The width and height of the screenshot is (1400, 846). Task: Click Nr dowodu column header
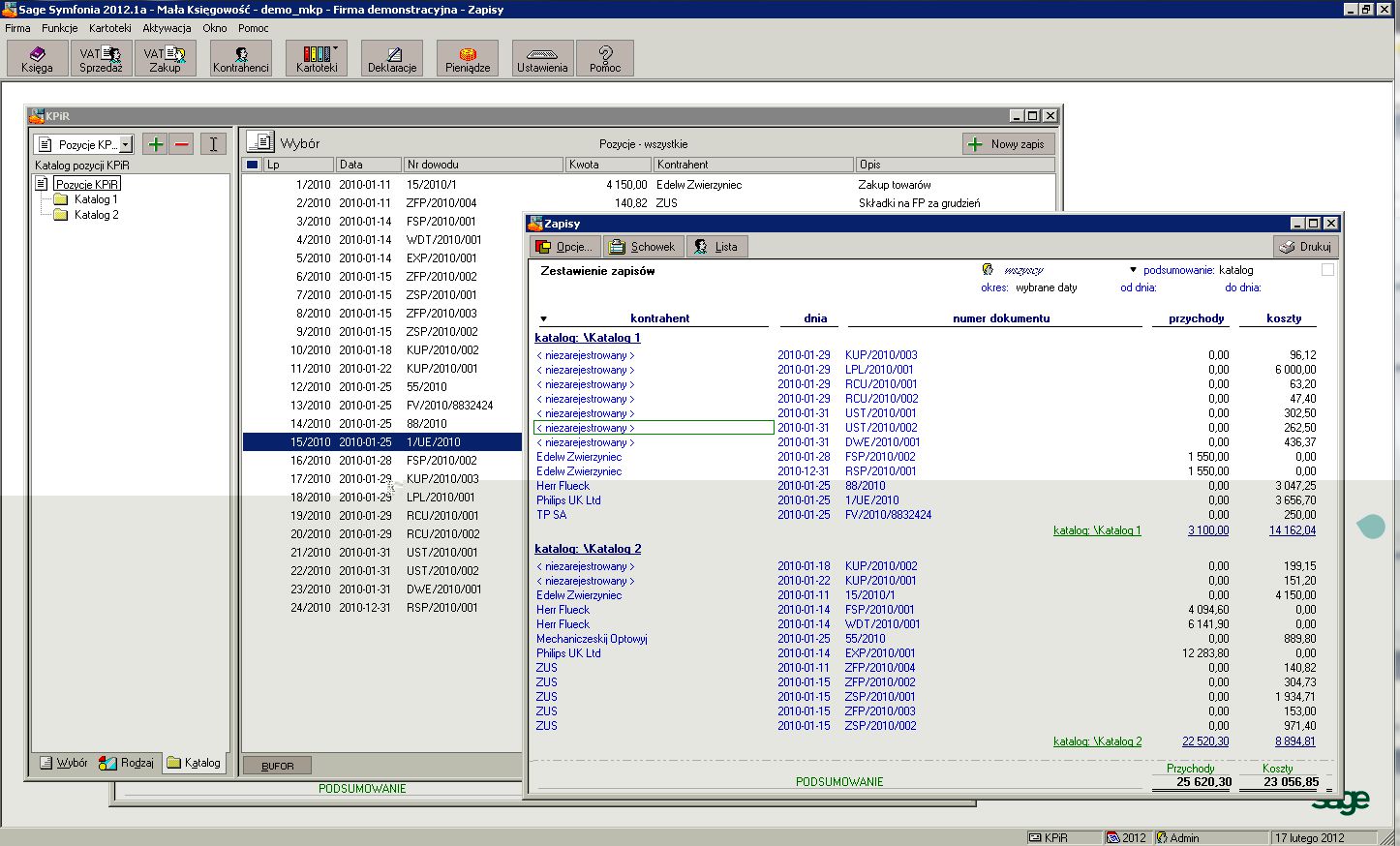[x=482, y=165]
